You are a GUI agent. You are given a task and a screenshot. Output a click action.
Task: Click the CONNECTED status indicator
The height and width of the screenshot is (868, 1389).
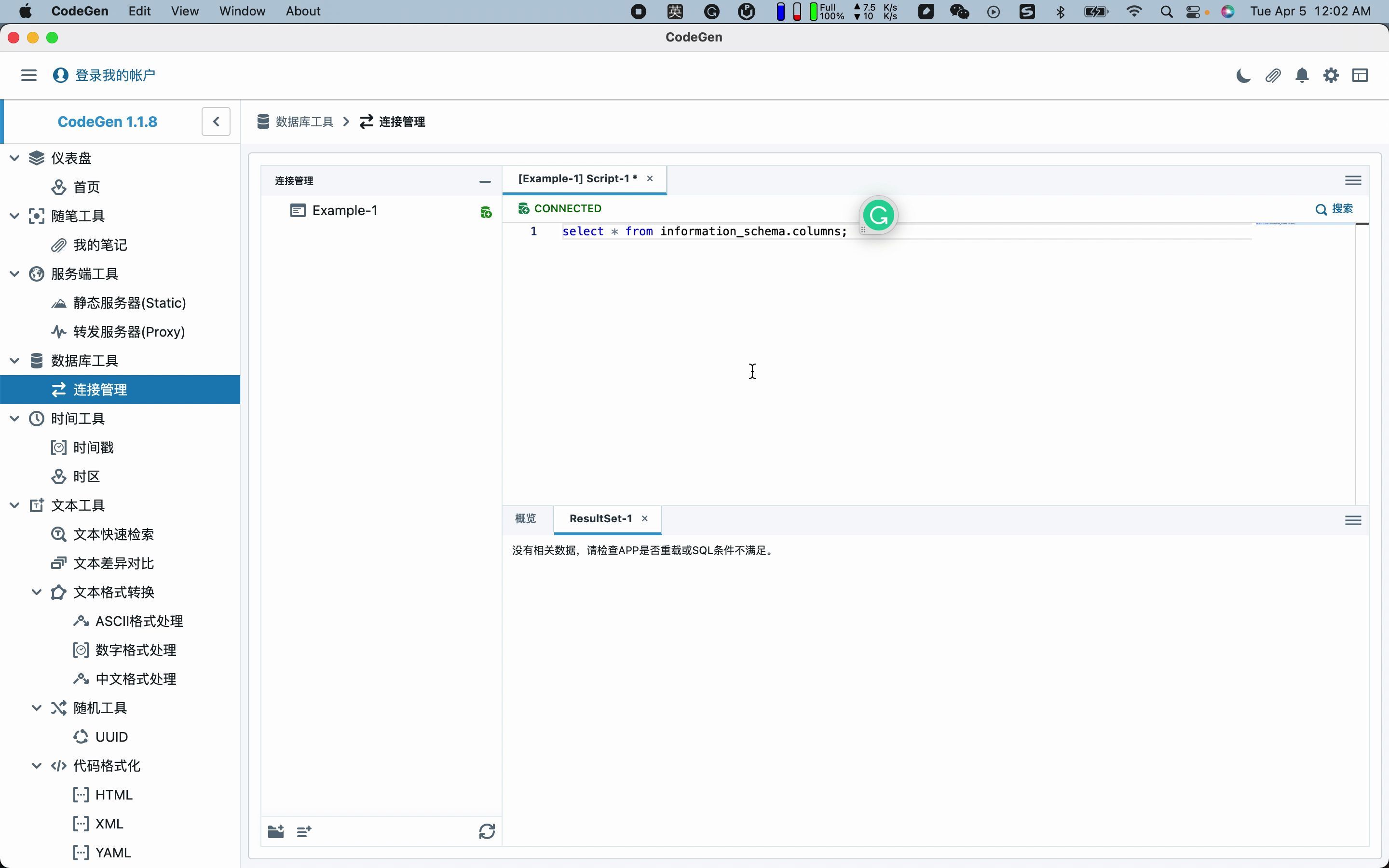coord(560,208)
